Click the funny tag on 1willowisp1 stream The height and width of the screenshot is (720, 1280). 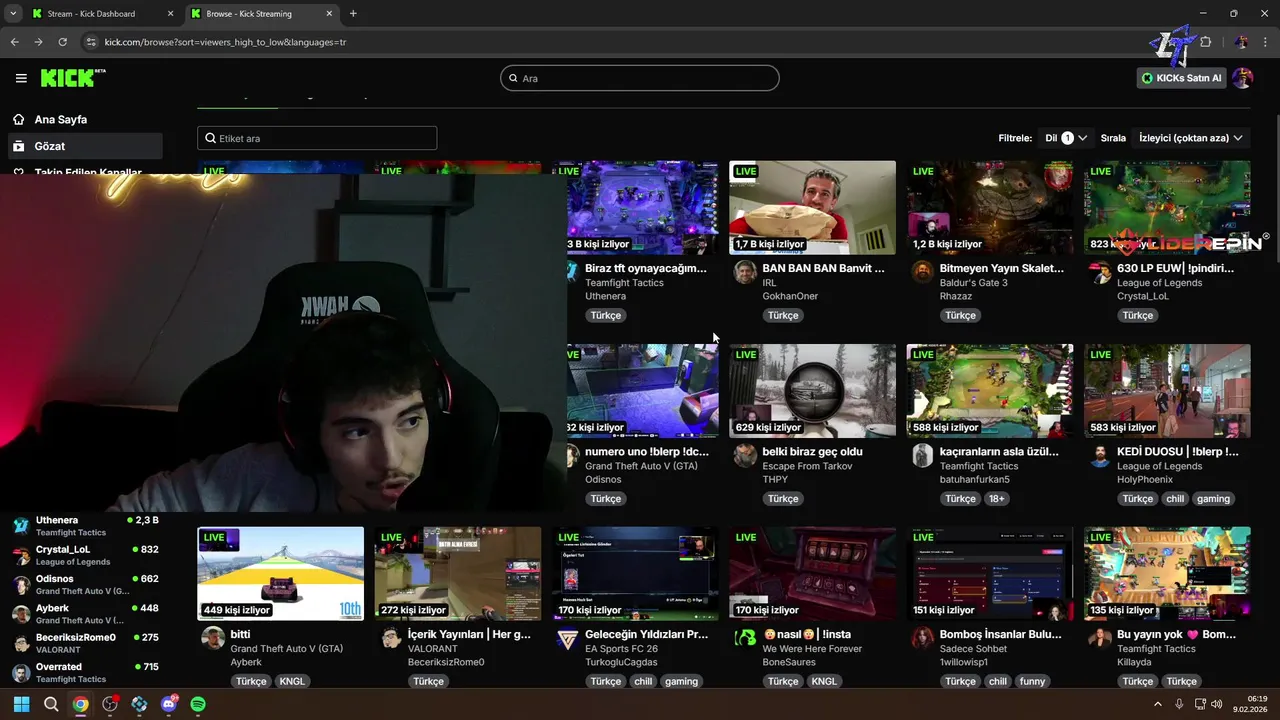[x=1032, y=681]
